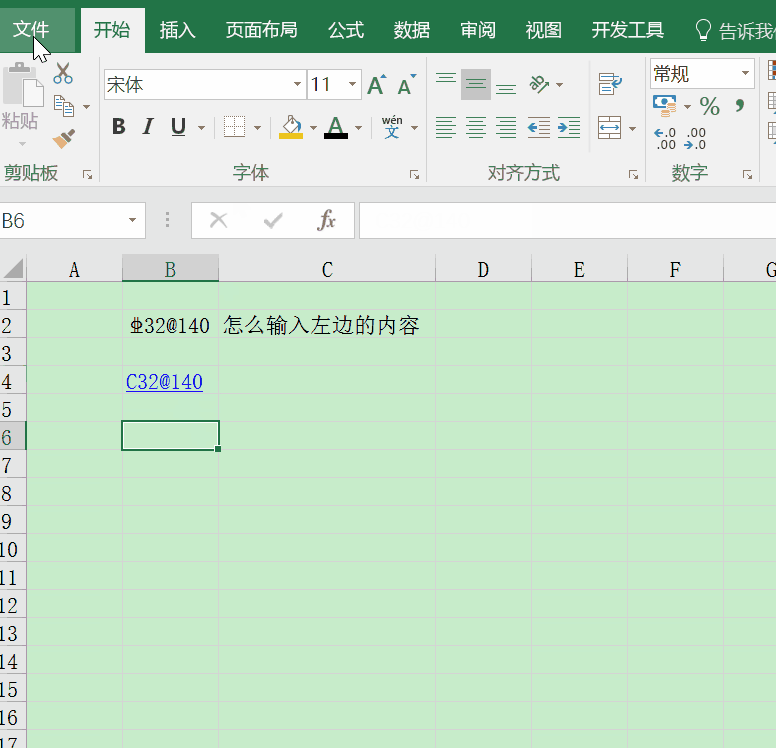Click the Copy icon

pyautogui.click(x=64, y=106)
